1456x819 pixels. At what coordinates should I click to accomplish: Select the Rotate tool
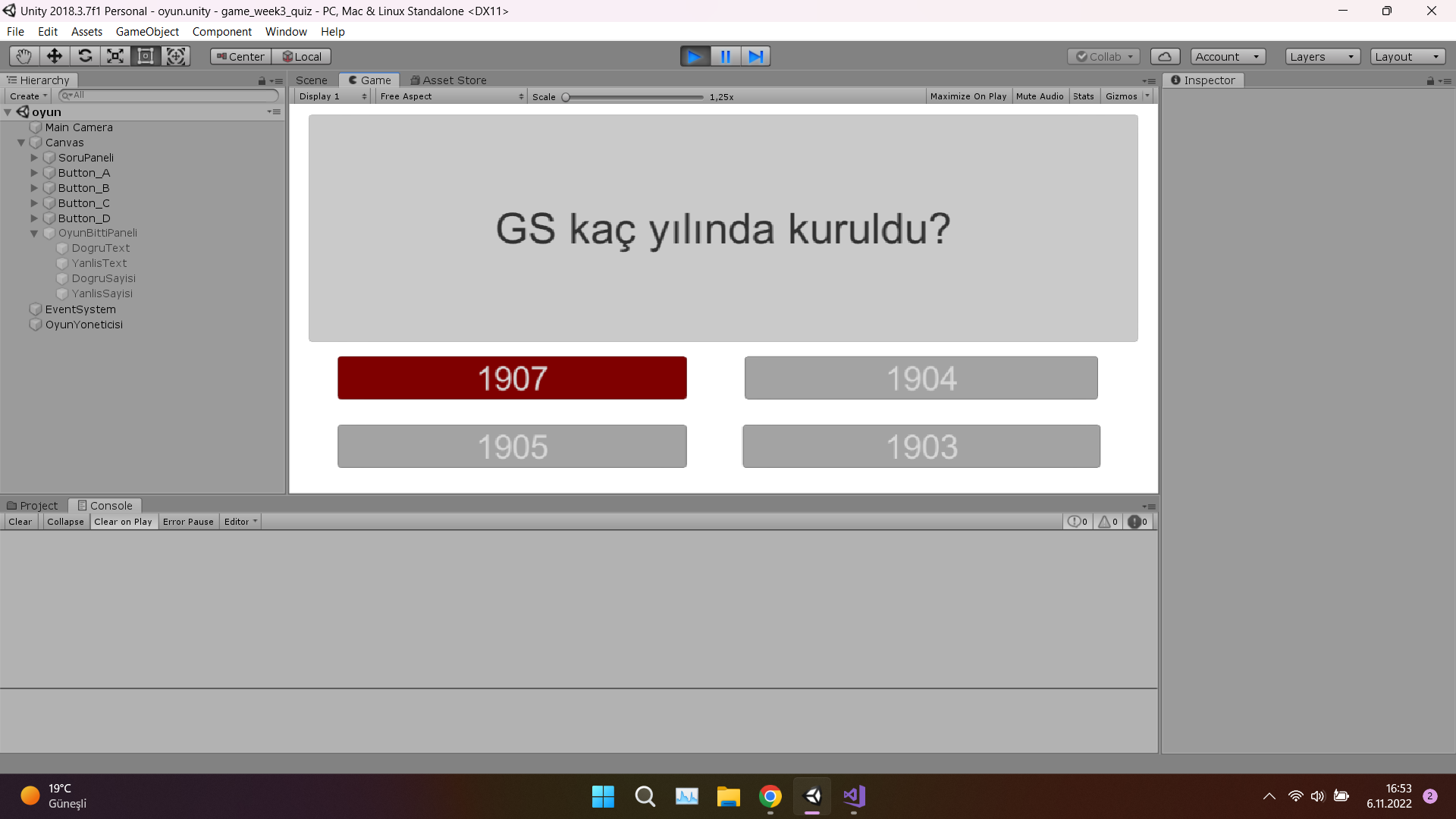[x=84, y=56]
